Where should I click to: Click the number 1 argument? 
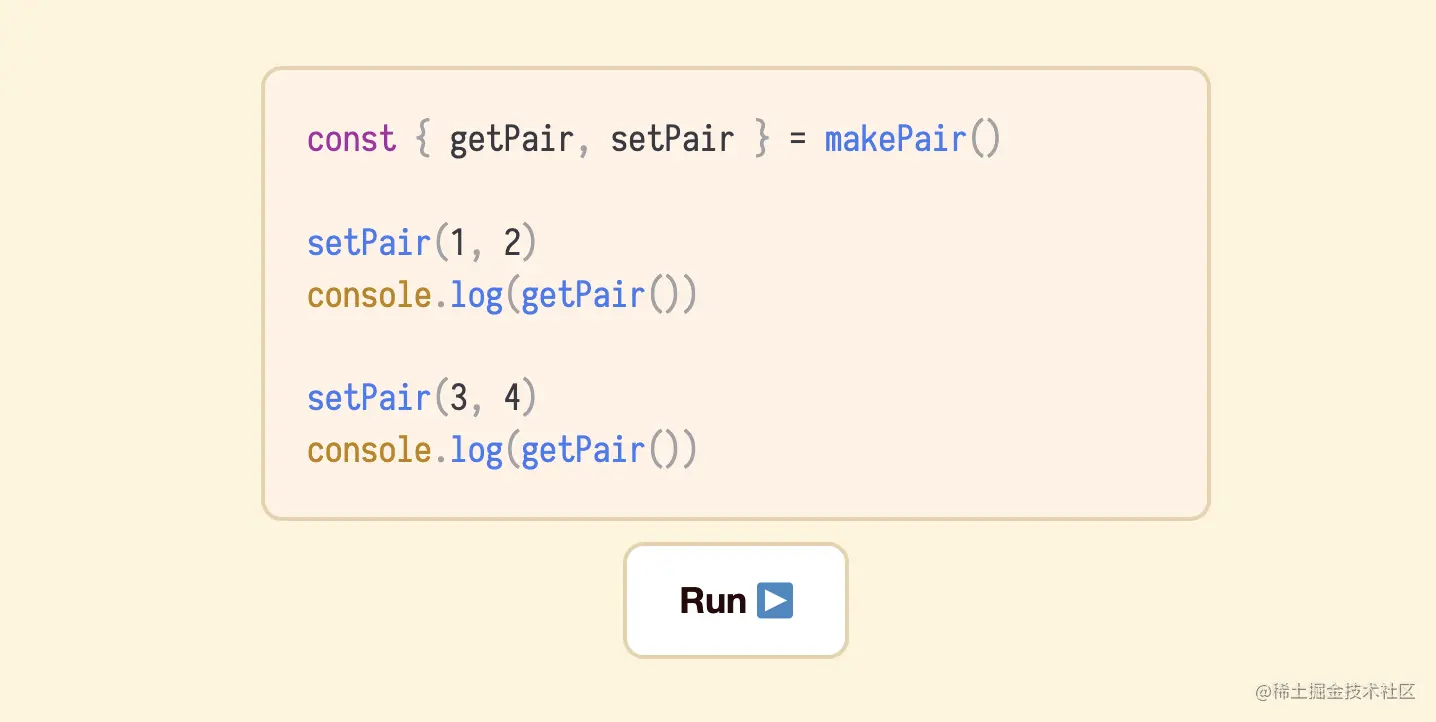click(x=458, y=243)
